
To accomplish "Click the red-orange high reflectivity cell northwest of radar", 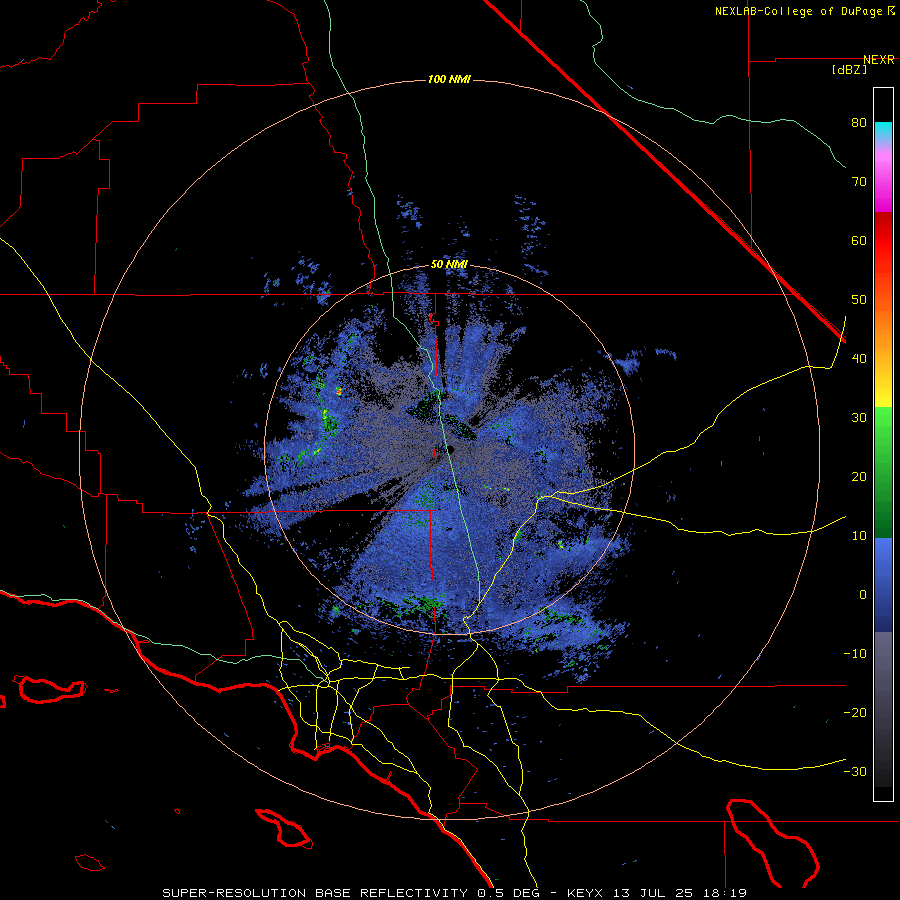I will click(339, 391).
